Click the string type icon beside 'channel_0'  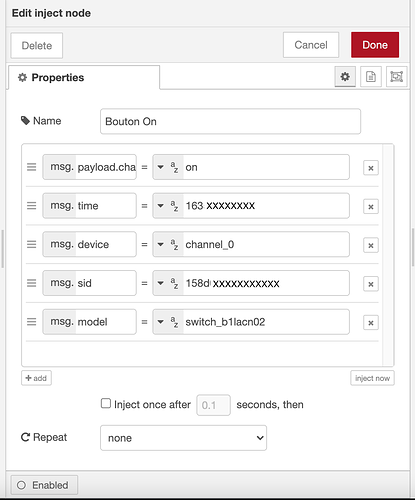click(x=174, y=244)
